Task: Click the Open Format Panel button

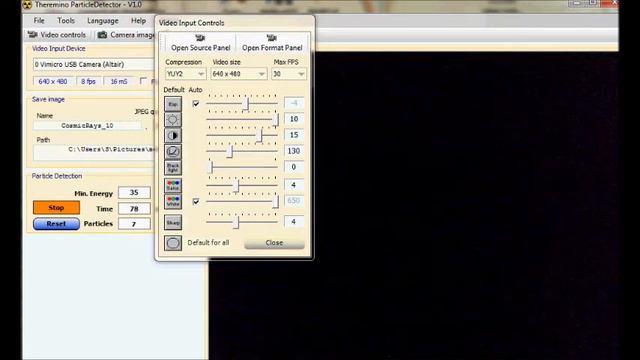Action: pos(272,43)
